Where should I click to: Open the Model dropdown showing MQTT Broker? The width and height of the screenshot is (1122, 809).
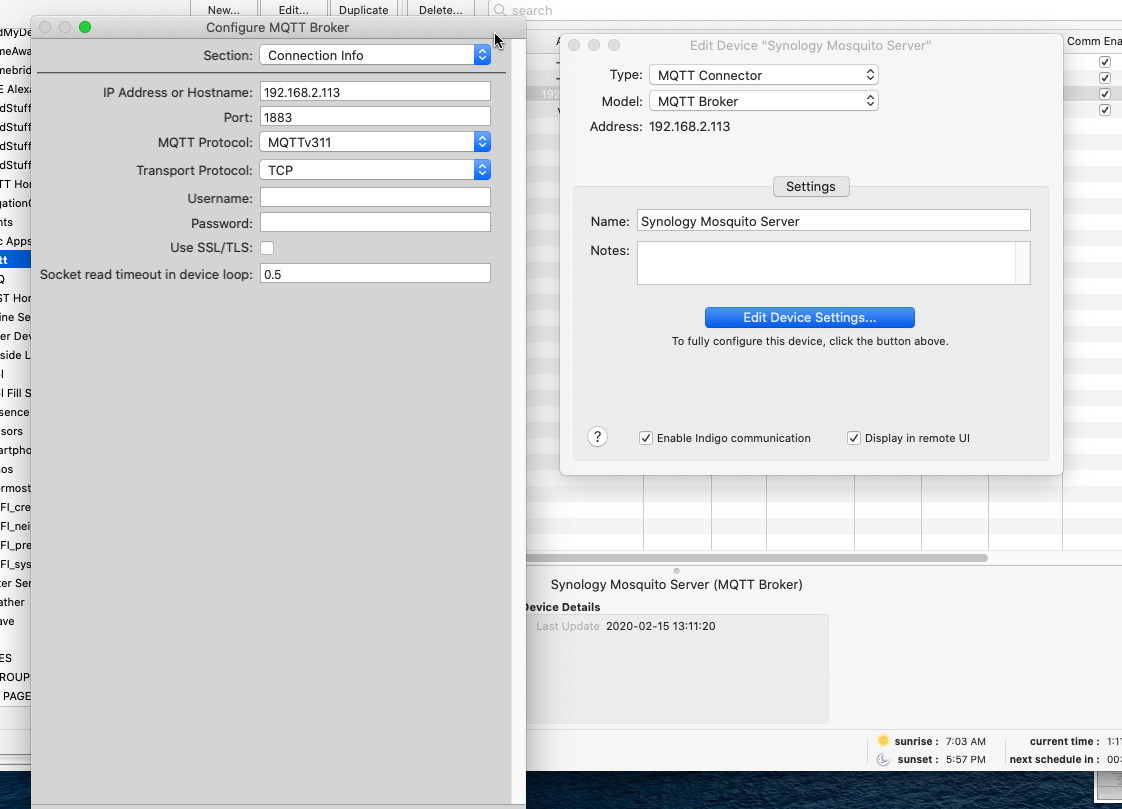[x=764, y=101]
